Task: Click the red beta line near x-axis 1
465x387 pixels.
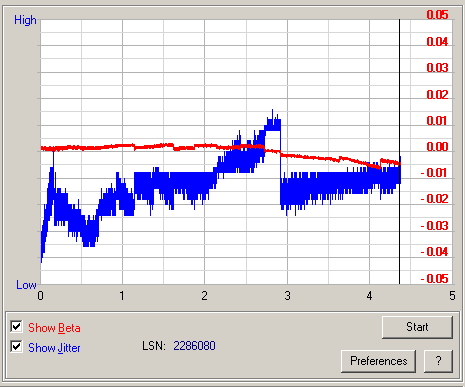Action: click(122, 146)
